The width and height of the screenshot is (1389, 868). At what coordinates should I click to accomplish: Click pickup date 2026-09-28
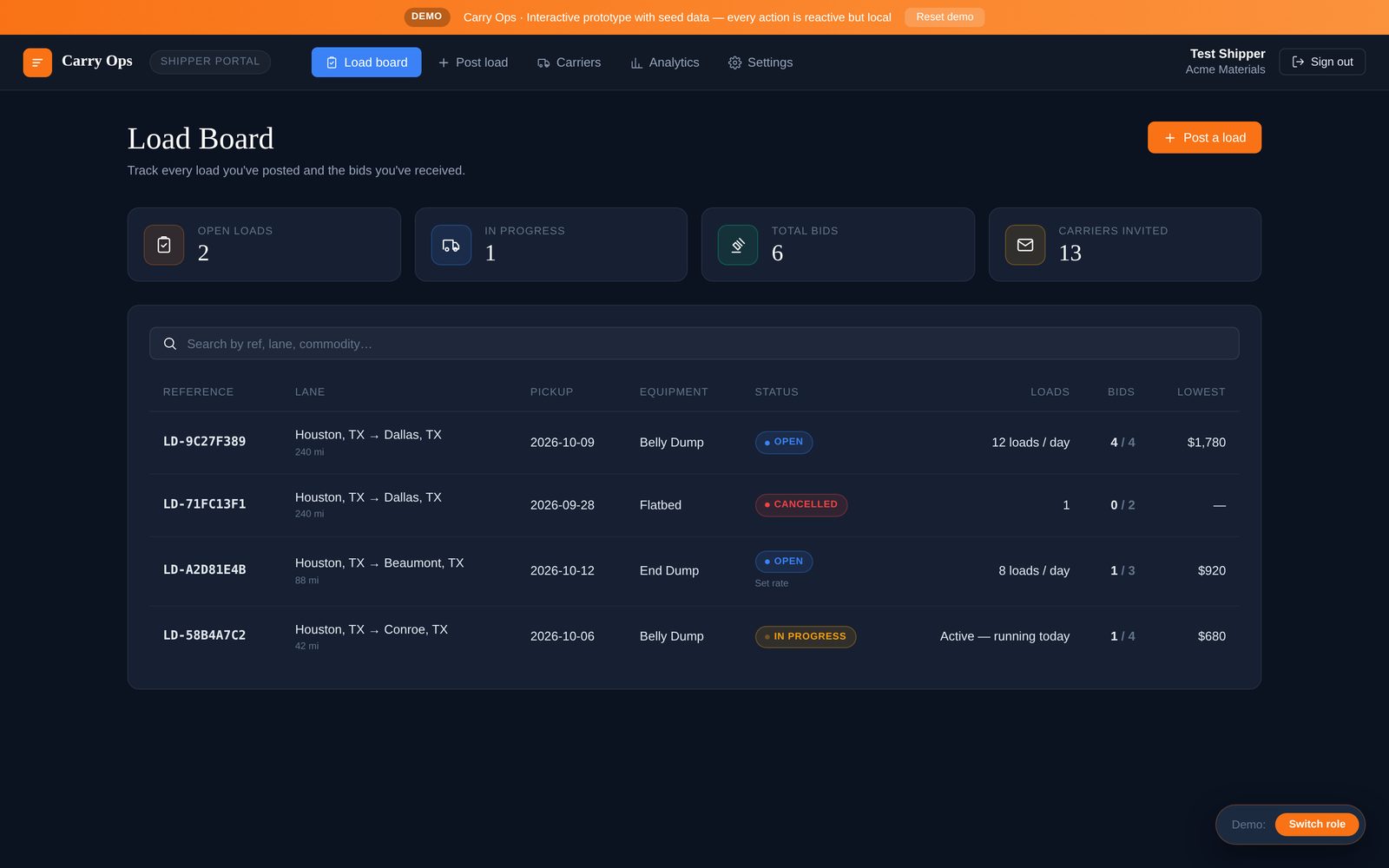click(563, 505)
